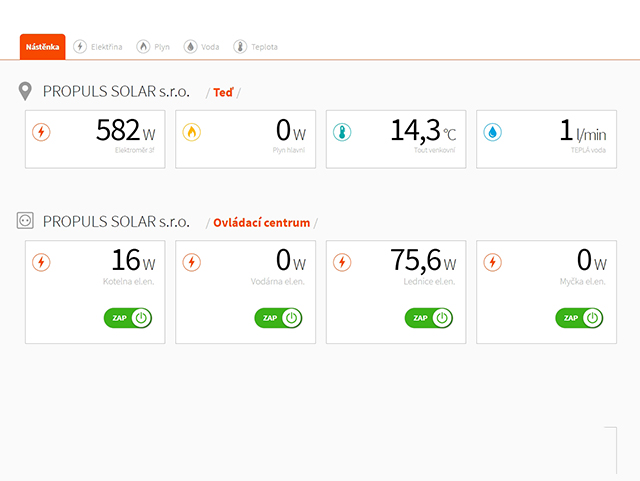Go to the Voda tab
The width and height of the screenshot is (640, 481).
[204, 46]
